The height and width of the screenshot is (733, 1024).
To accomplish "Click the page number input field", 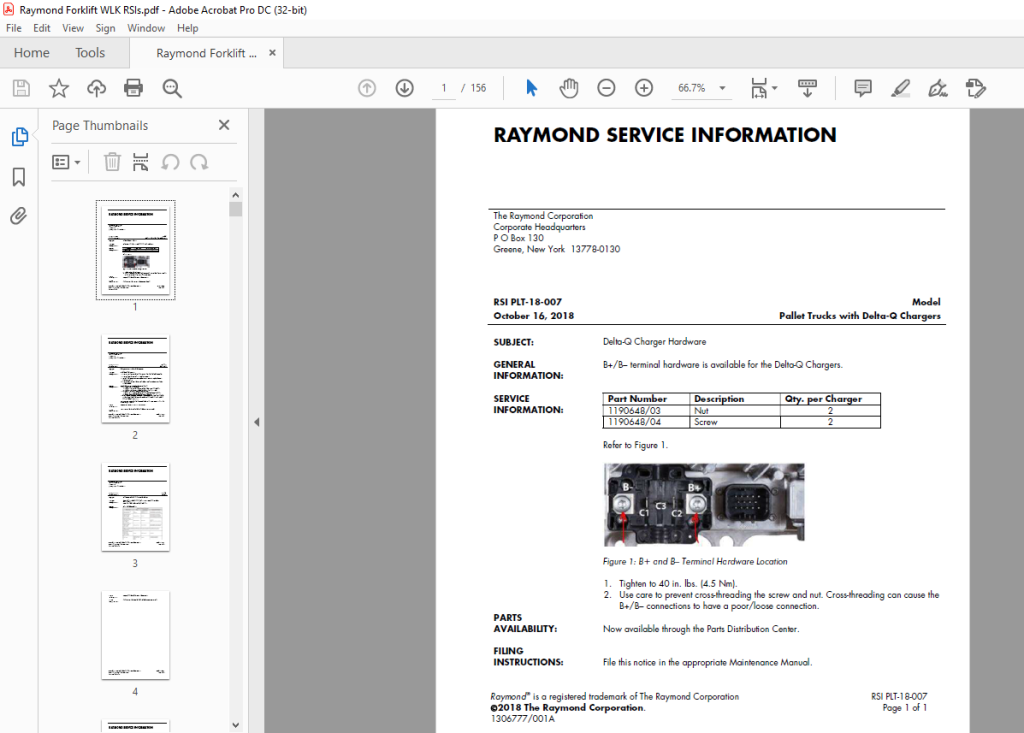I will click(444, 88).
